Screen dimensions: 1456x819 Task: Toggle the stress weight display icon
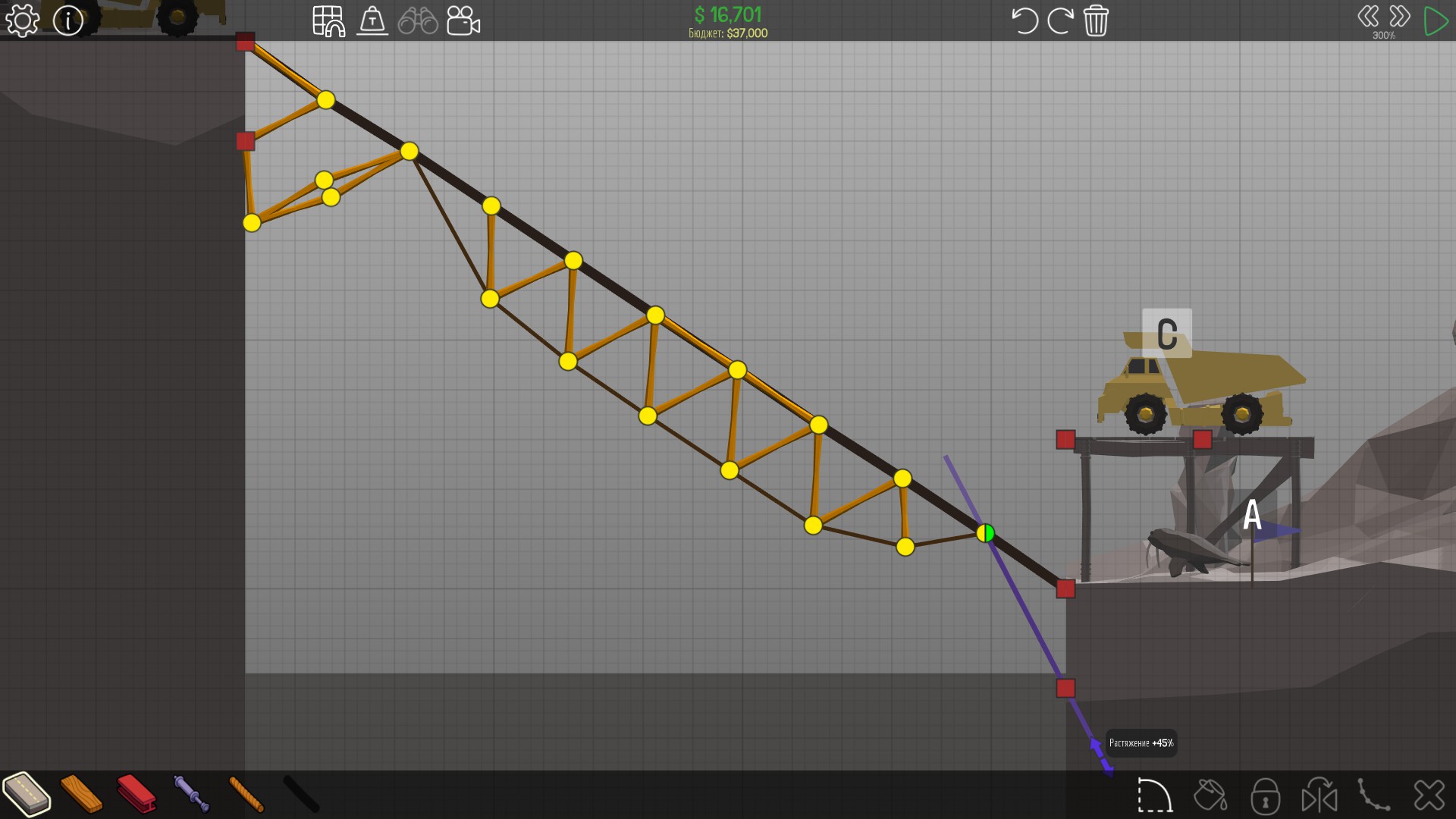pyautogui.click(x=372, y=20)
